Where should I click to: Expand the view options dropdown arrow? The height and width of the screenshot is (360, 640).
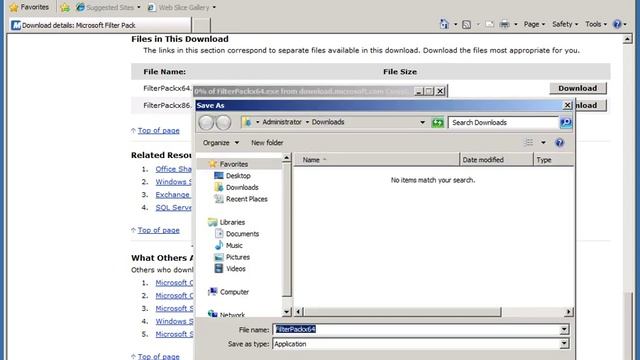pyautogui.click(x=543, y=142)
